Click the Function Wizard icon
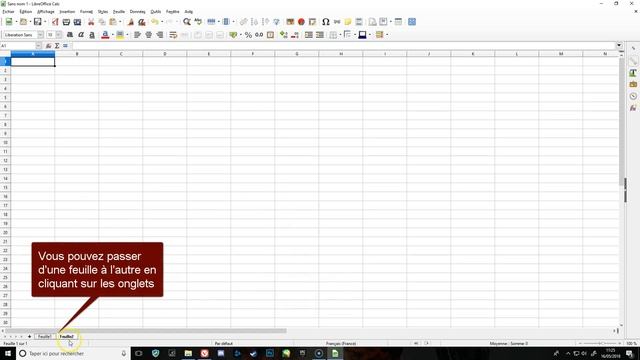640x360 pixels. [x=49, y=46]
